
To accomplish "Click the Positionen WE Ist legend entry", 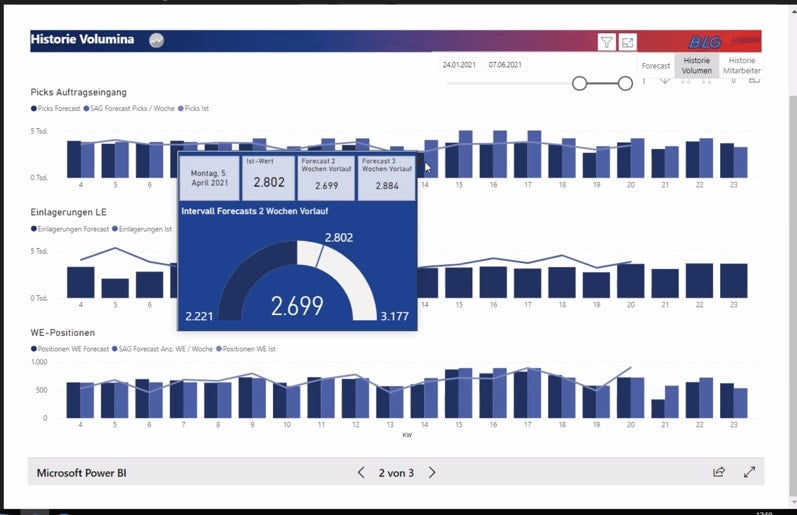I will 246,349.
